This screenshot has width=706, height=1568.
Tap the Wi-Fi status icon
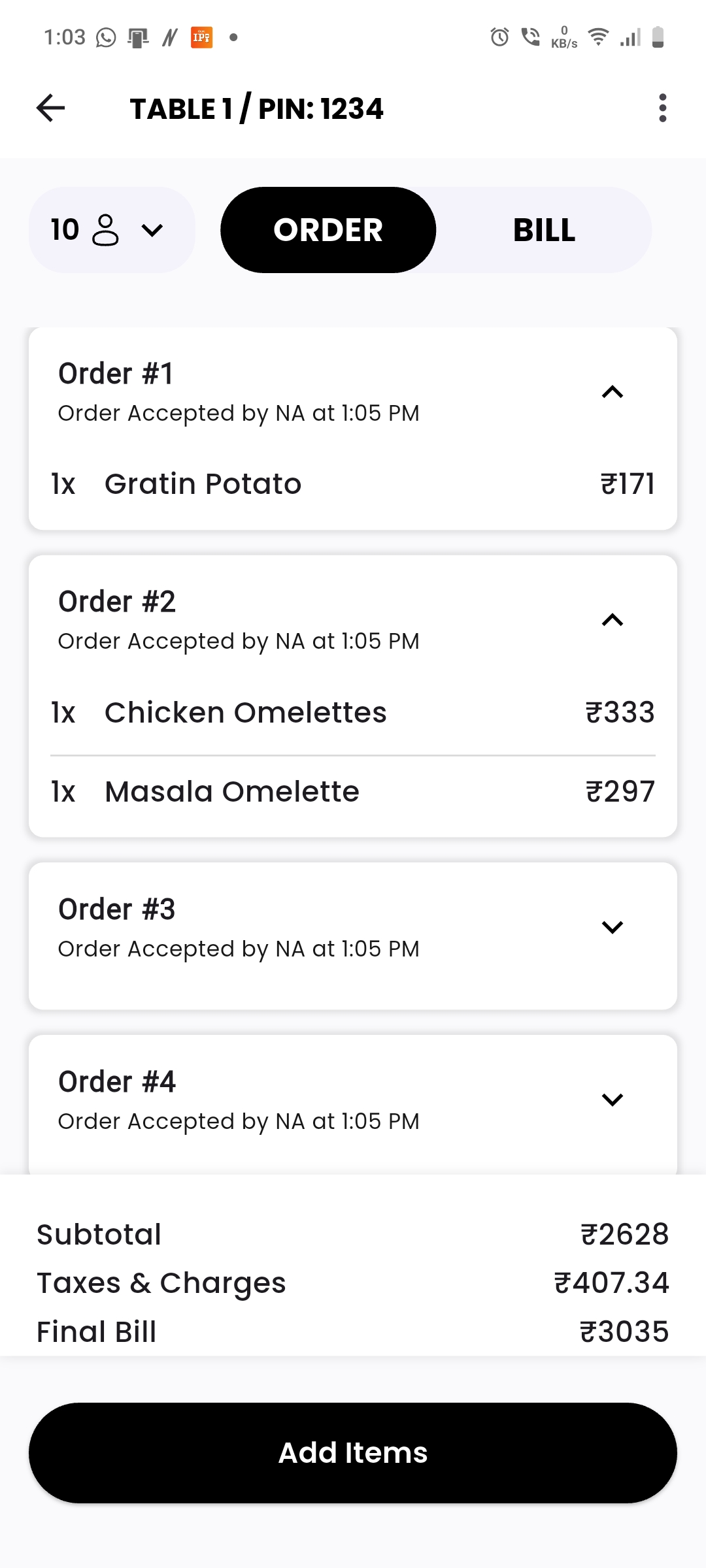pos(598,37)
